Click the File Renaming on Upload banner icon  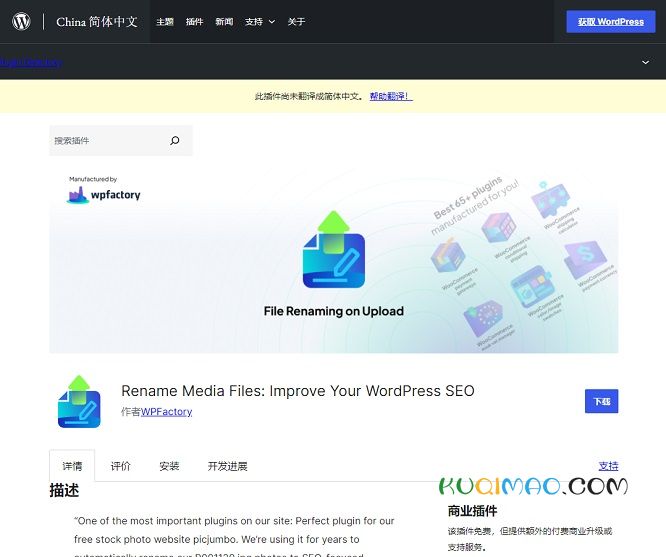[x=334, y=249]
